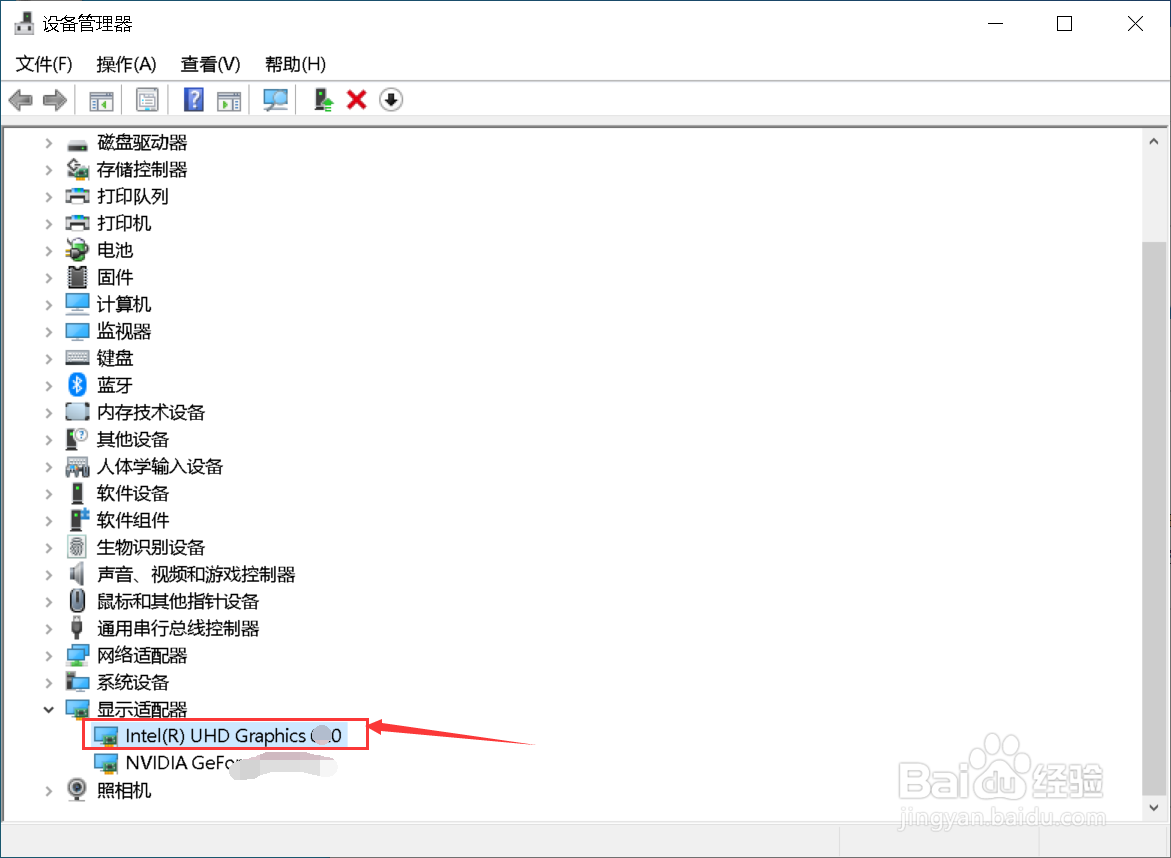Click the 打印队列 printer icon
This screenshot has height=858, width=1171.
[x=77, y=196]
